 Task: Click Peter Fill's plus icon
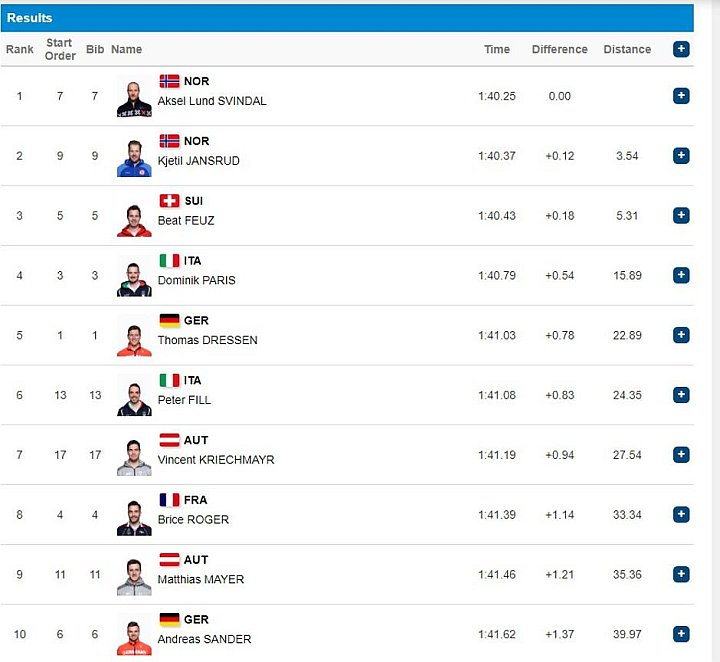(x=681, y=395)
